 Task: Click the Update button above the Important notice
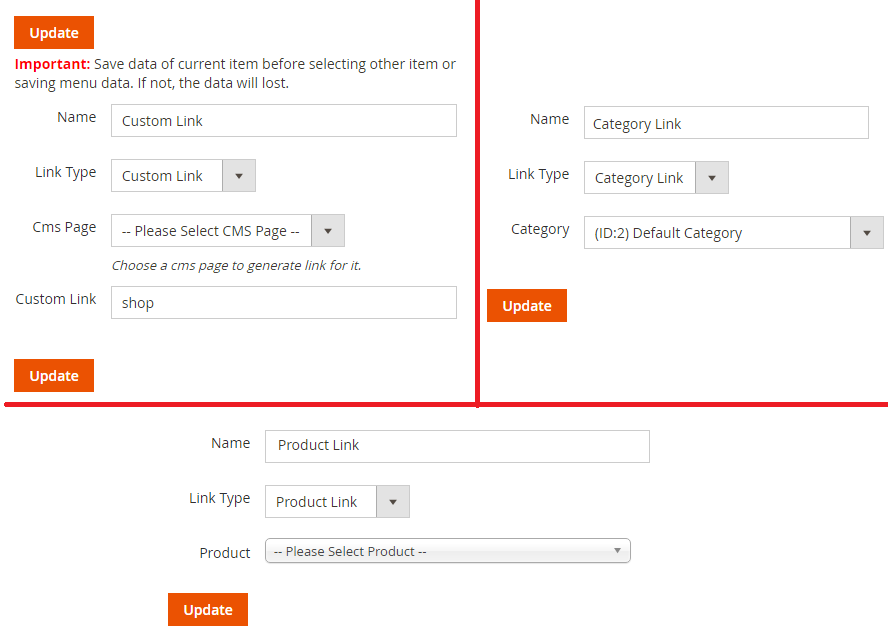[54, 33]
